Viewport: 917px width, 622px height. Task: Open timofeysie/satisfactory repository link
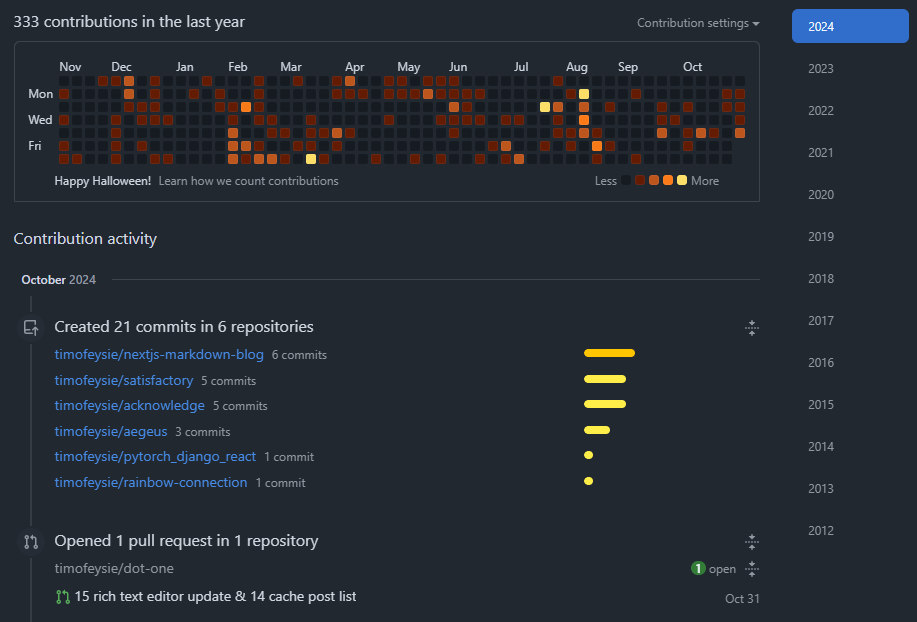click(x=124, y=380)
